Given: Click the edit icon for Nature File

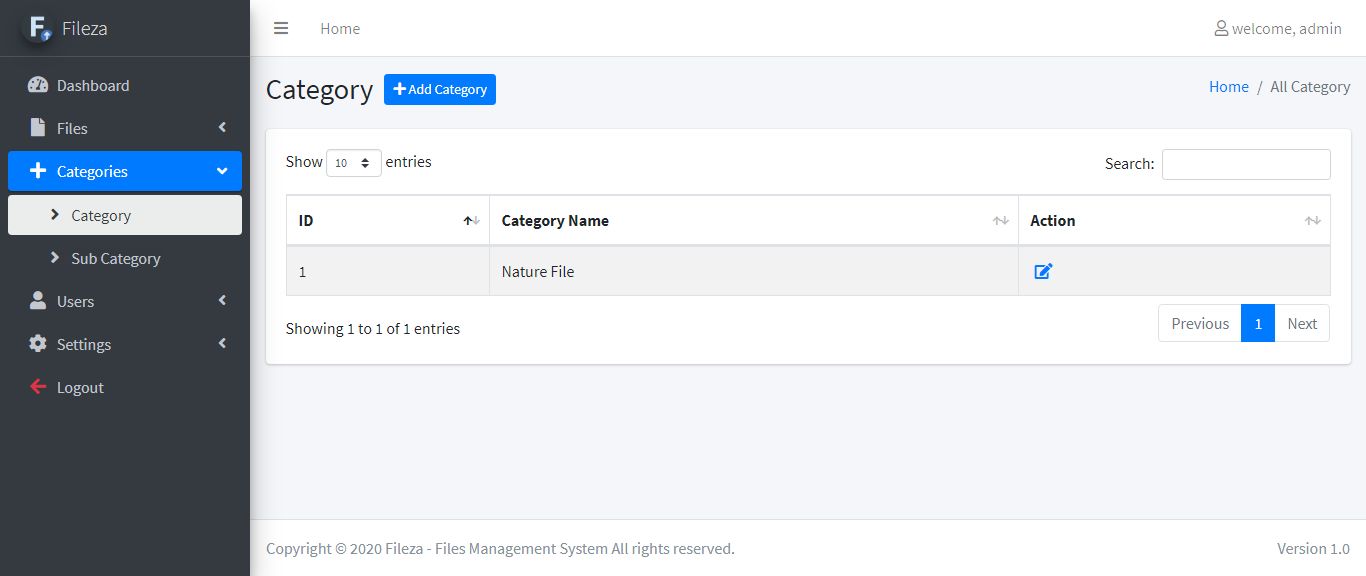Looking at the screenshot, I should point(1043,271).
